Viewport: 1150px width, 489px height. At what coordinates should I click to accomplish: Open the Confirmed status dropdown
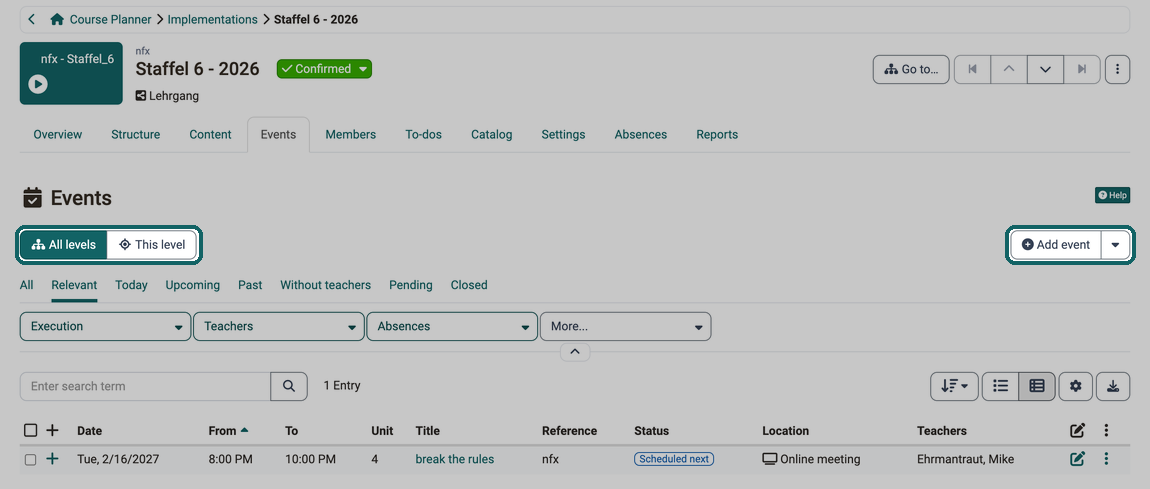tap(324, 69)
